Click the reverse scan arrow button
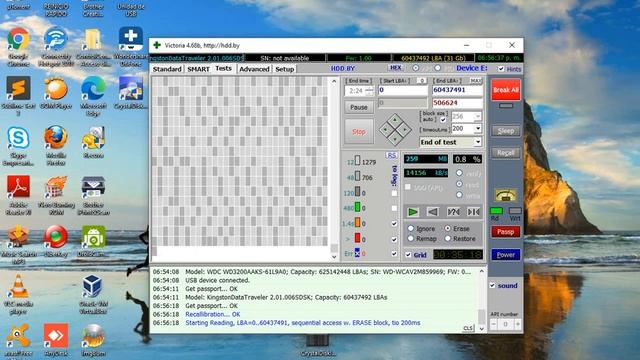The width and height of the screenshot is (640, 360). pos(433,212)
